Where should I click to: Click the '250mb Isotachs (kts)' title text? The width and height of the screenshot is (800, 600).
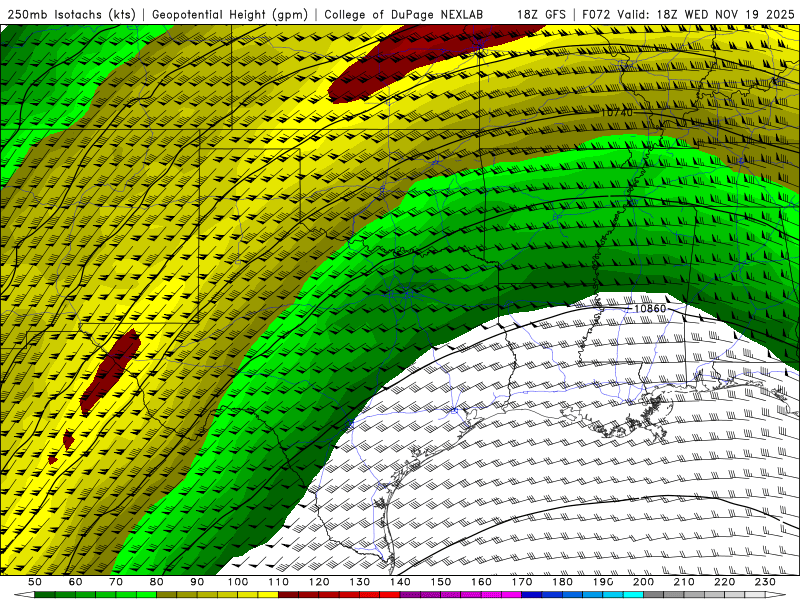point(71,15)
